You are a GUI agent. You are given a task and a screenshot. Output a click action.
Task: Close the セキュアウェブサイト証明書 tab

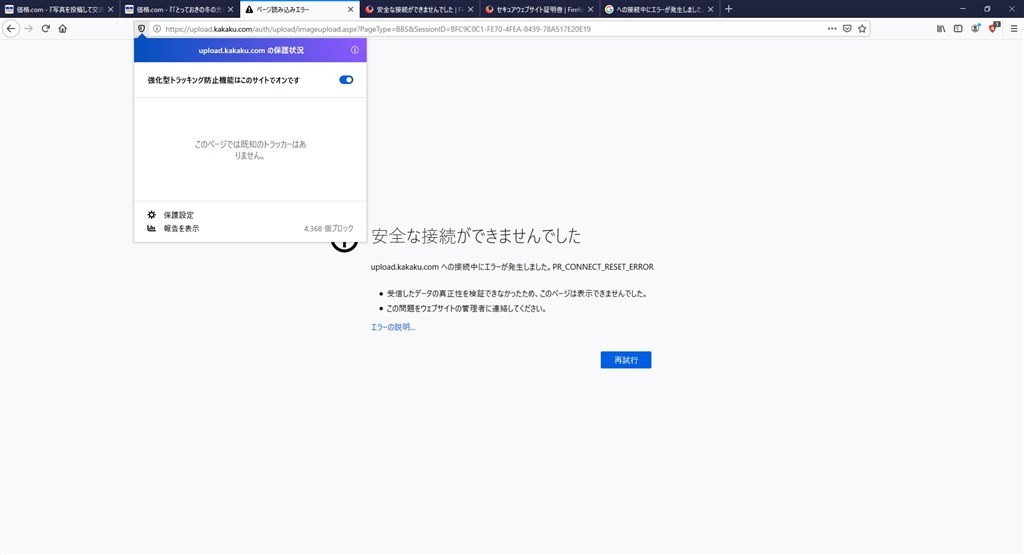pos(590,10)
